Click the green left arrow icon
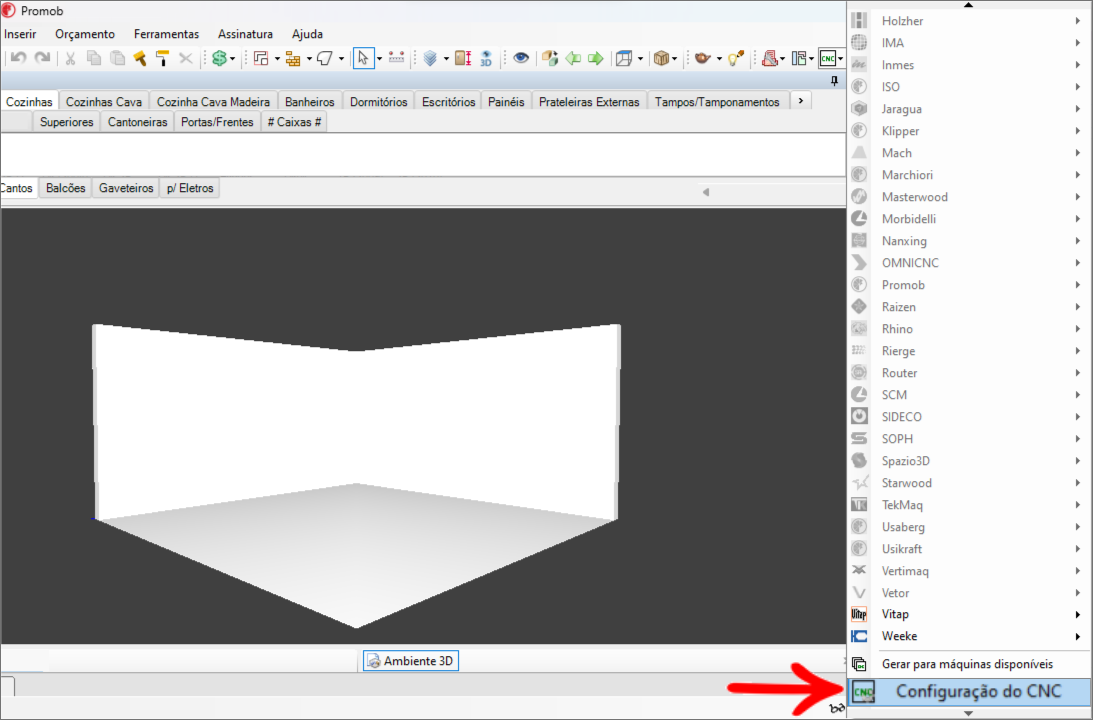Viewport: 1093px width, 720px height. point(573,59)
